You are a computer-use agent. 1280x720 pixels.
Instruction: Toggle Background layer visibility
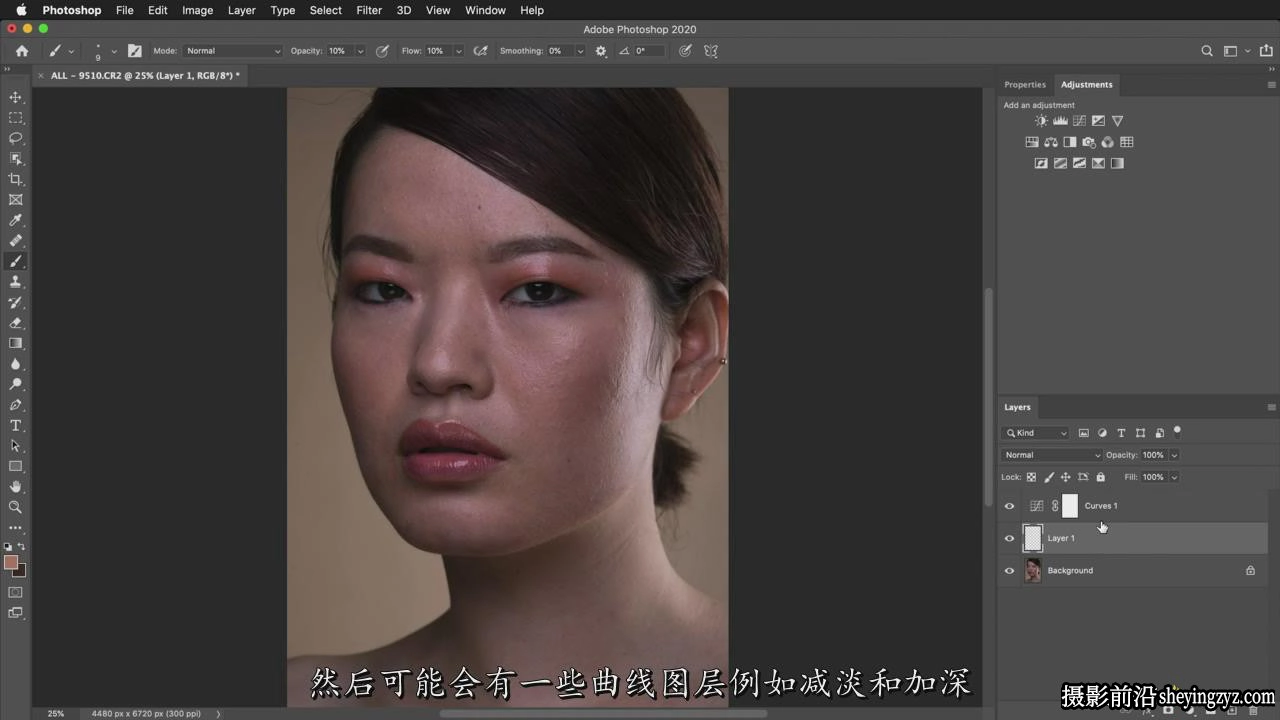pos(1009,571)
